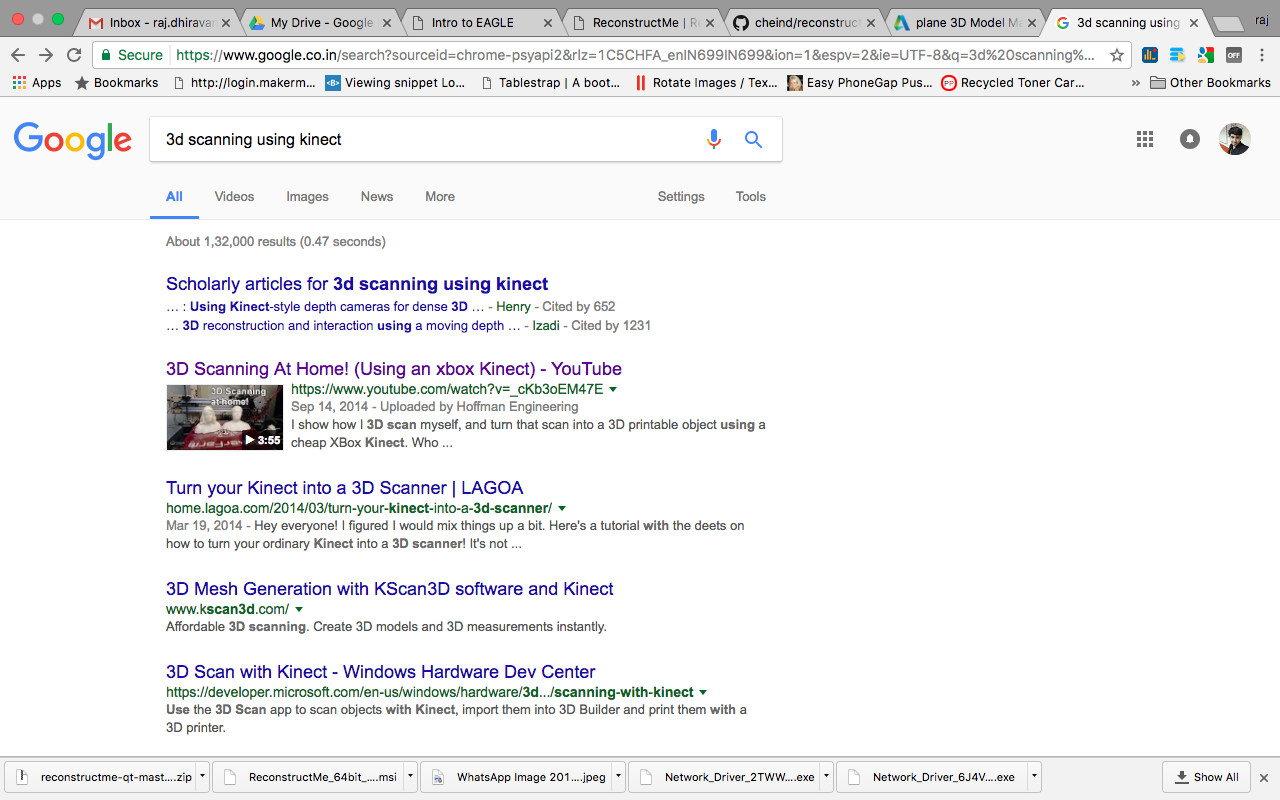Open Rotate Images bookmark

pos(706,83)
